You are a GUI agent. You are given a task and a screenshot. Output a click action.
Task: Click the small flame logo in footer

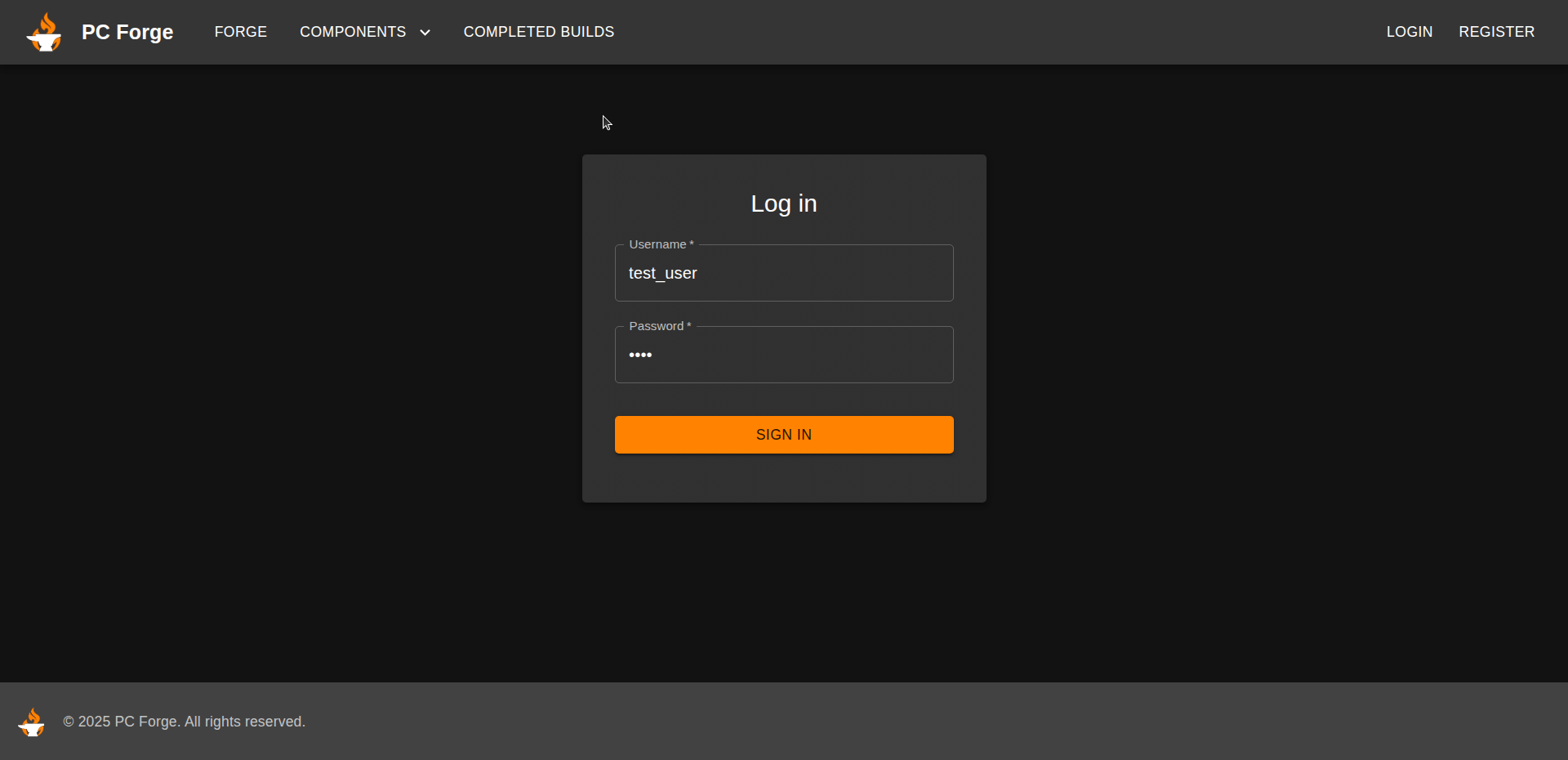click(x=32, y=722)
